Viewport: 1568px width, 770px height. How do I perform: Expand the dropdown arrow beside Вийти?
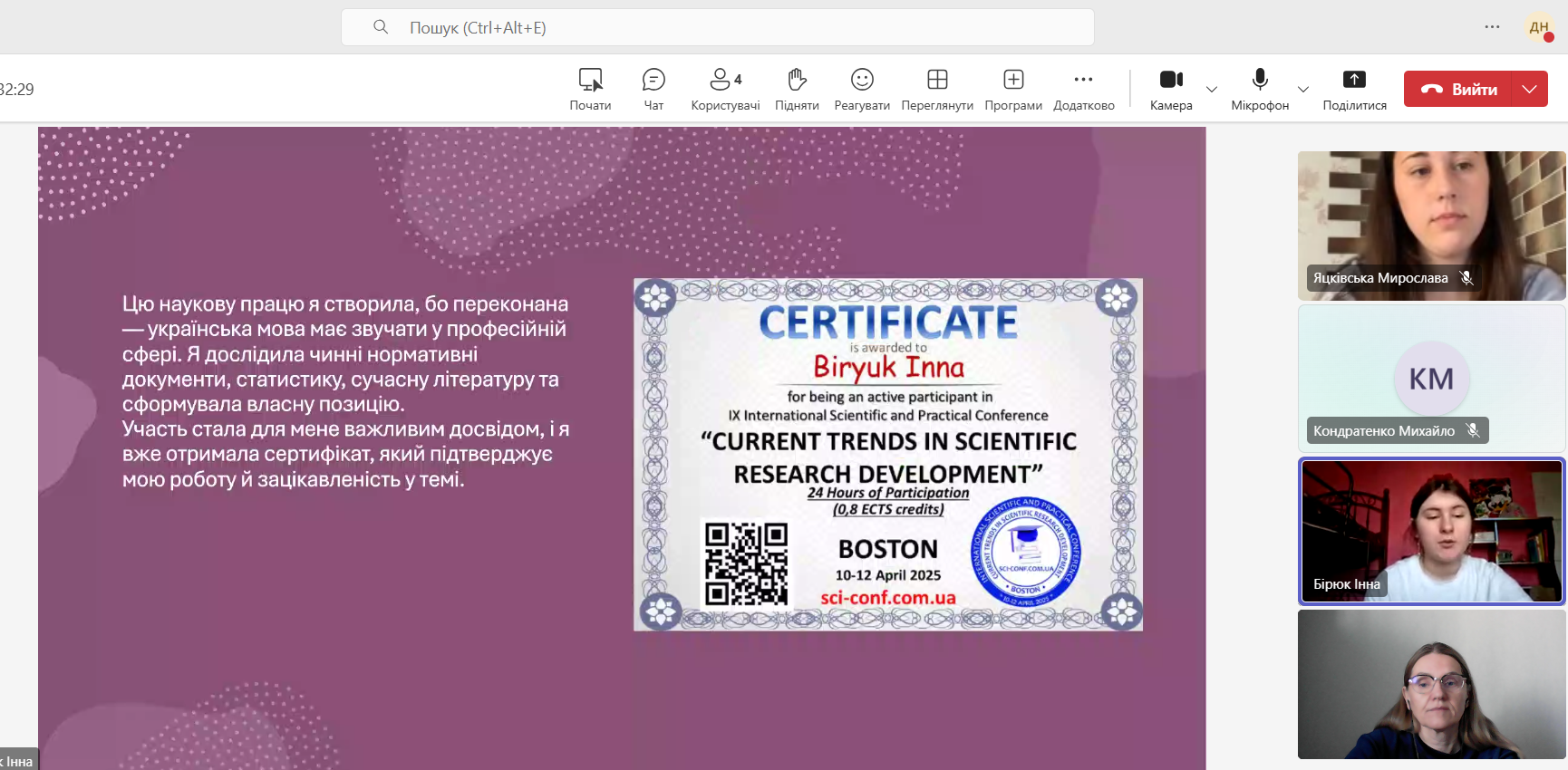click(x=1530, y=89)
